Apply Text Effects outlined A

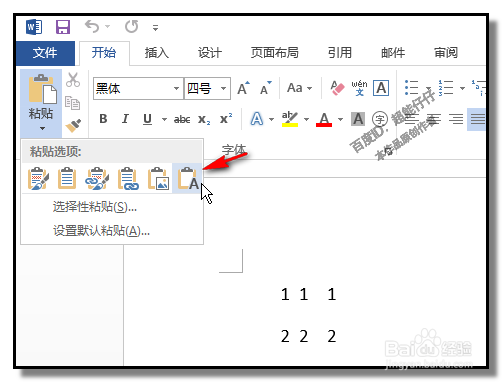tap(257, 119)
